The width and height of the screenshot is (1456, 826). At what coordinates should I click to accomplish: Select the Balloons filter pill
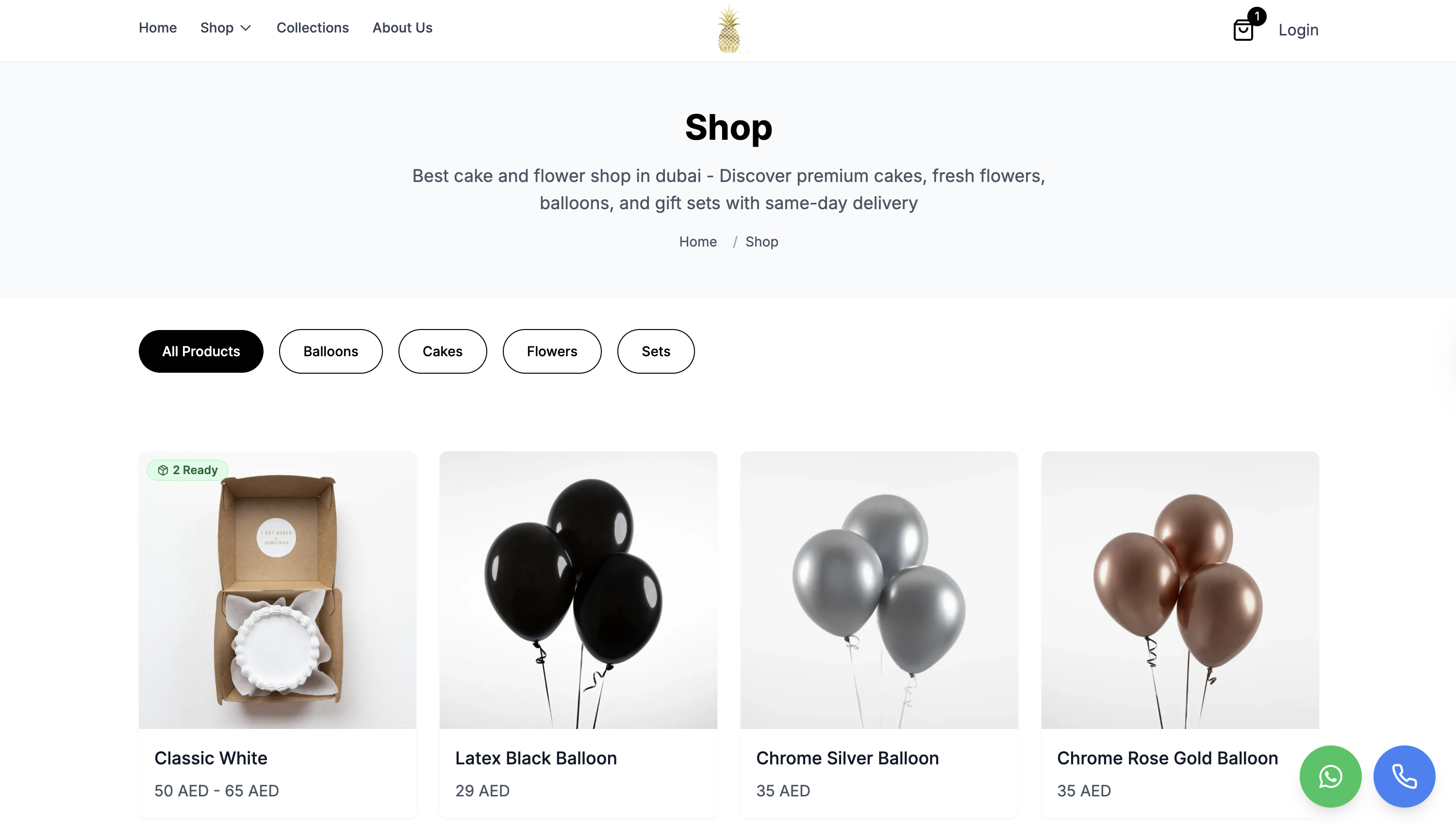click(331, 351)
